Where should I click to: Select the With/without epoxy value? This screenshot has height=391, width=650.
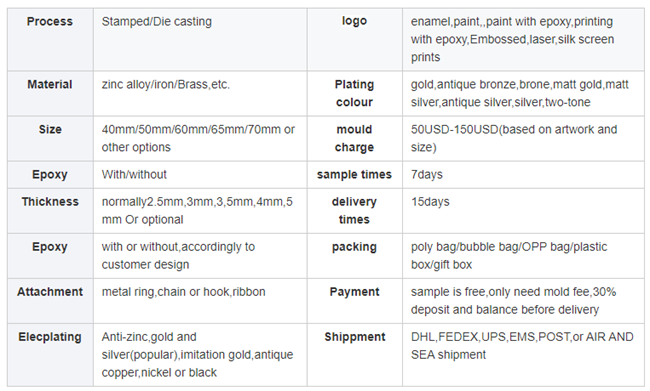click(x=134, y=175)
